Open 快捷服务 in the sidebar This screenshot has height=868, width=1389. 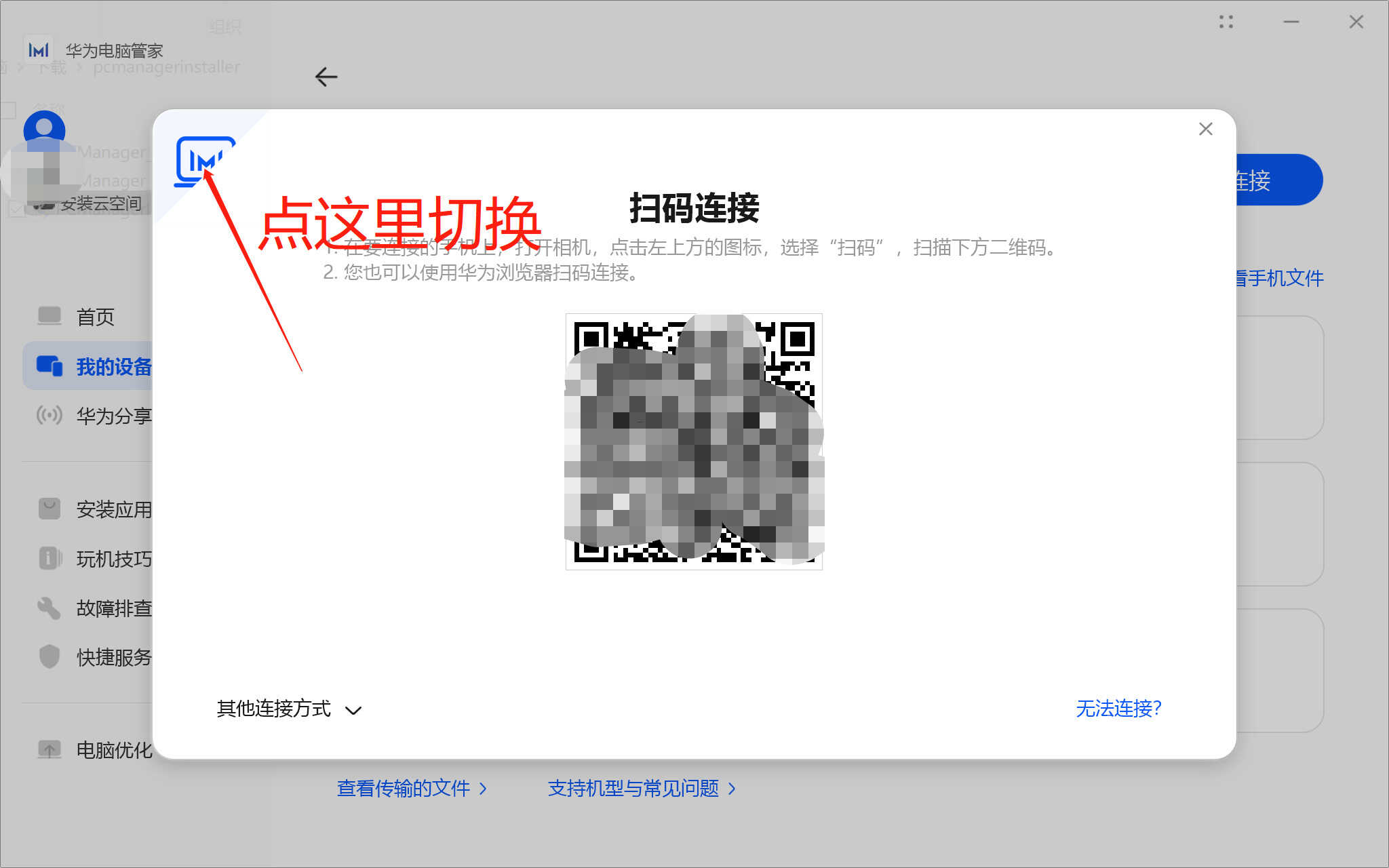point(88,657)
